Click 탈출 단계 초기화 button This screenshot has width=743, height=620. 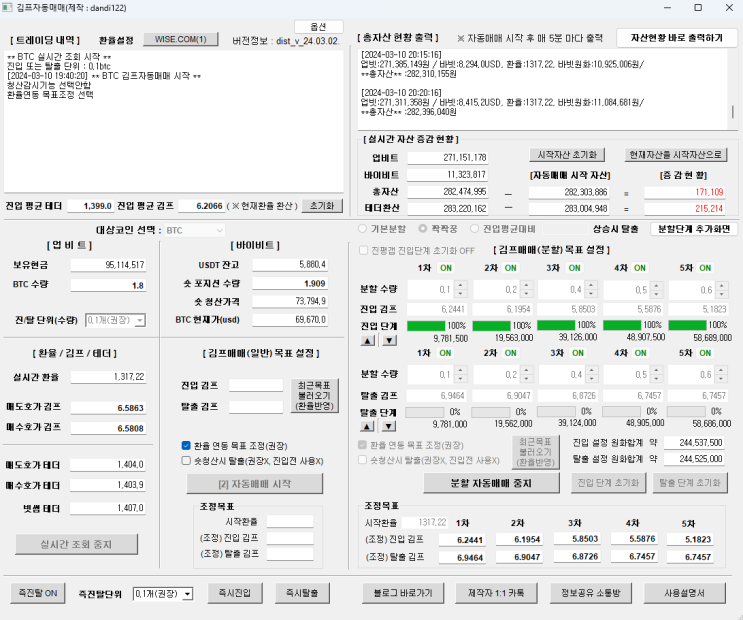[x=690, y=483]
